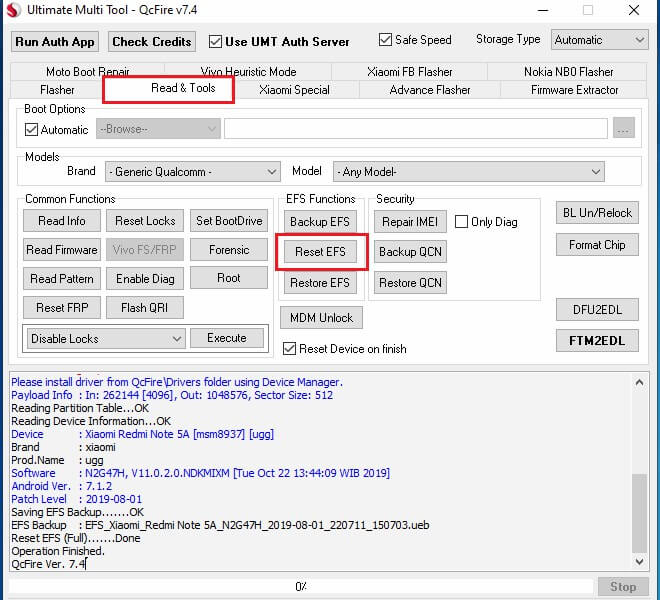Toggle Use UMT Auth Server checkbox
Screen dimensions: 660x600
point(215,42)
